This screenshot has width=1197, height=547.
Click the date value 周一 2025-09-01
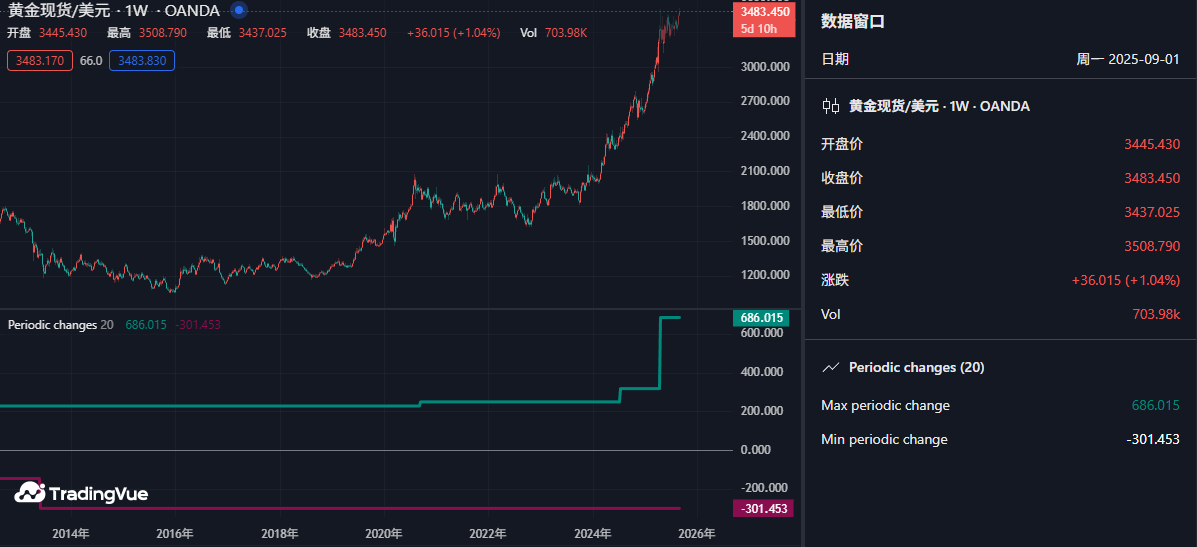pyautogui.click(x=1128, y=59)
